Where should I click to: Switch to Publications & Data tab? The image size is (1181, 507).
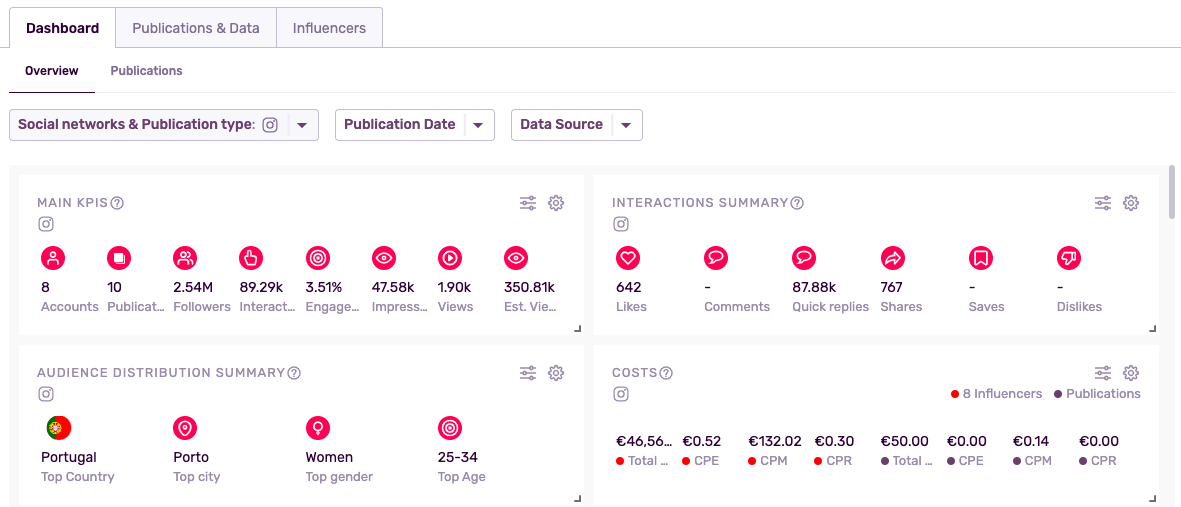(x=196, y=28)
